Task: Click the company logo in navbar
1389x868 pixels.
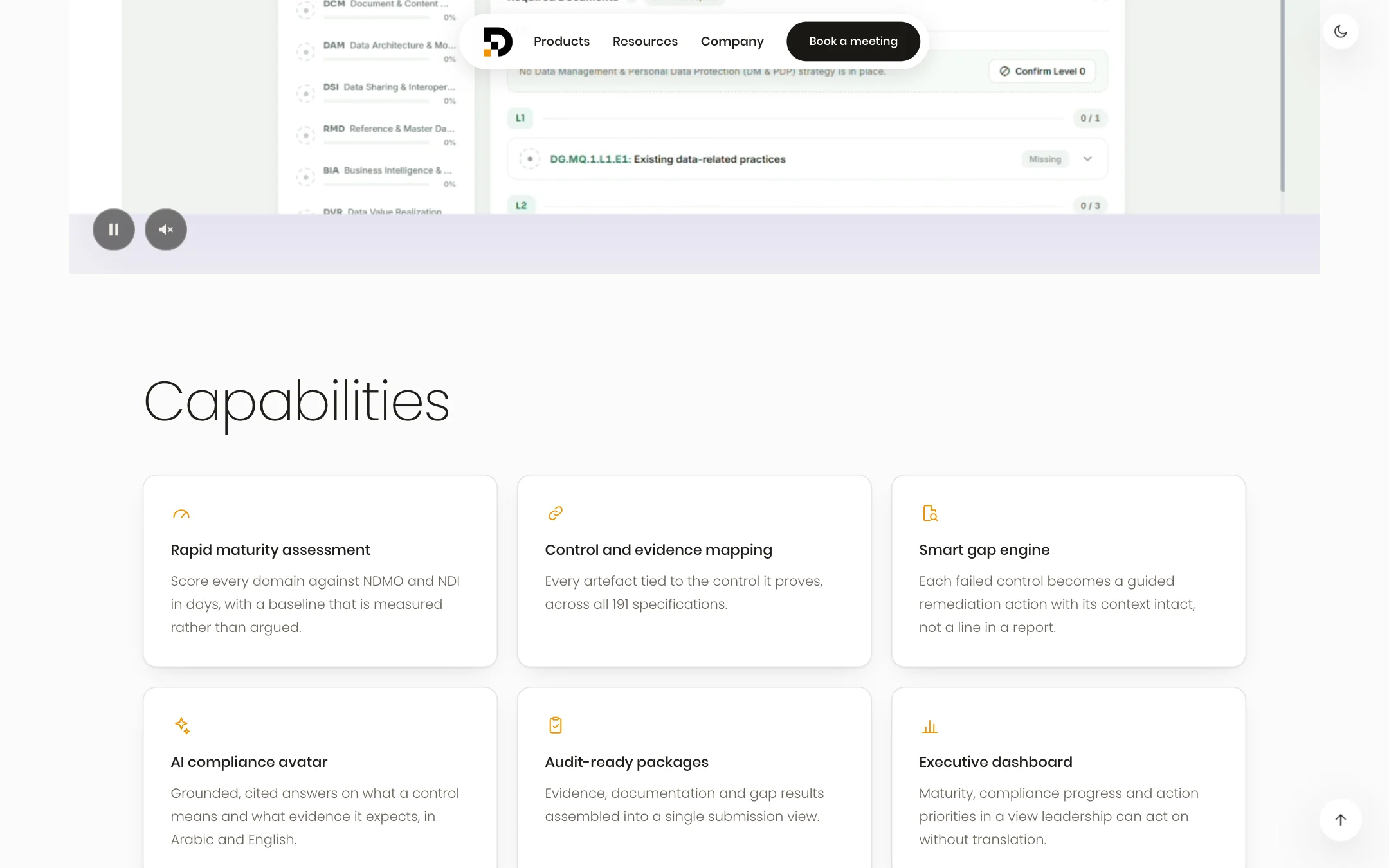Action: (x=497, y=41)
